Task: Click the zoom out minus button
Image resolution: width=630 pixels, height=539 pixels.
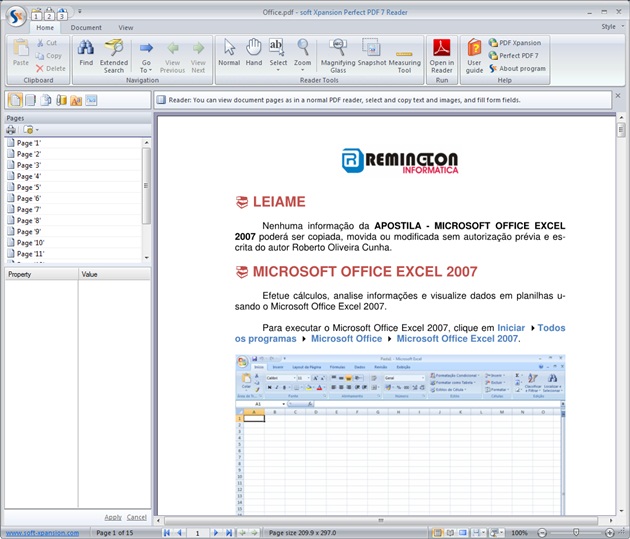Action: (x=542, y=533)
